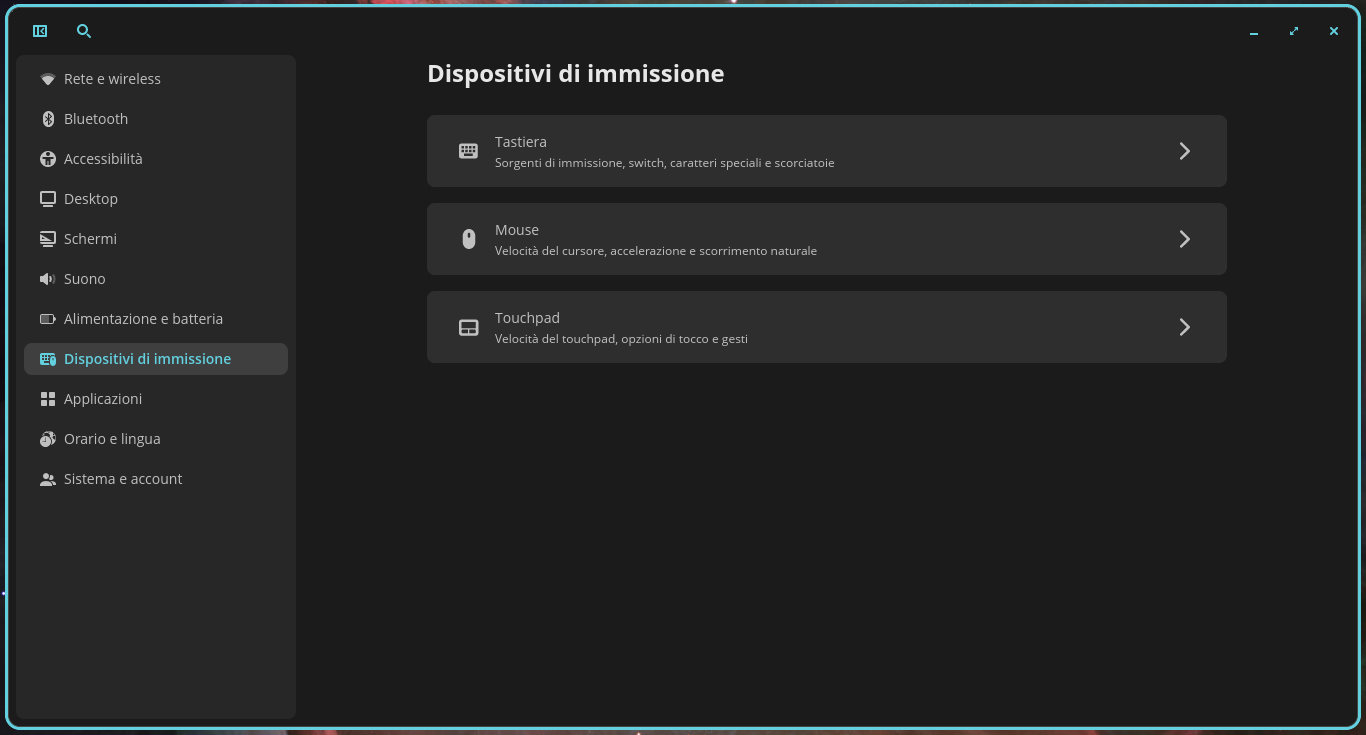Expand Tastiera settings with its chevron arrow
The image size is (1366, 735).
[1184, 151]
